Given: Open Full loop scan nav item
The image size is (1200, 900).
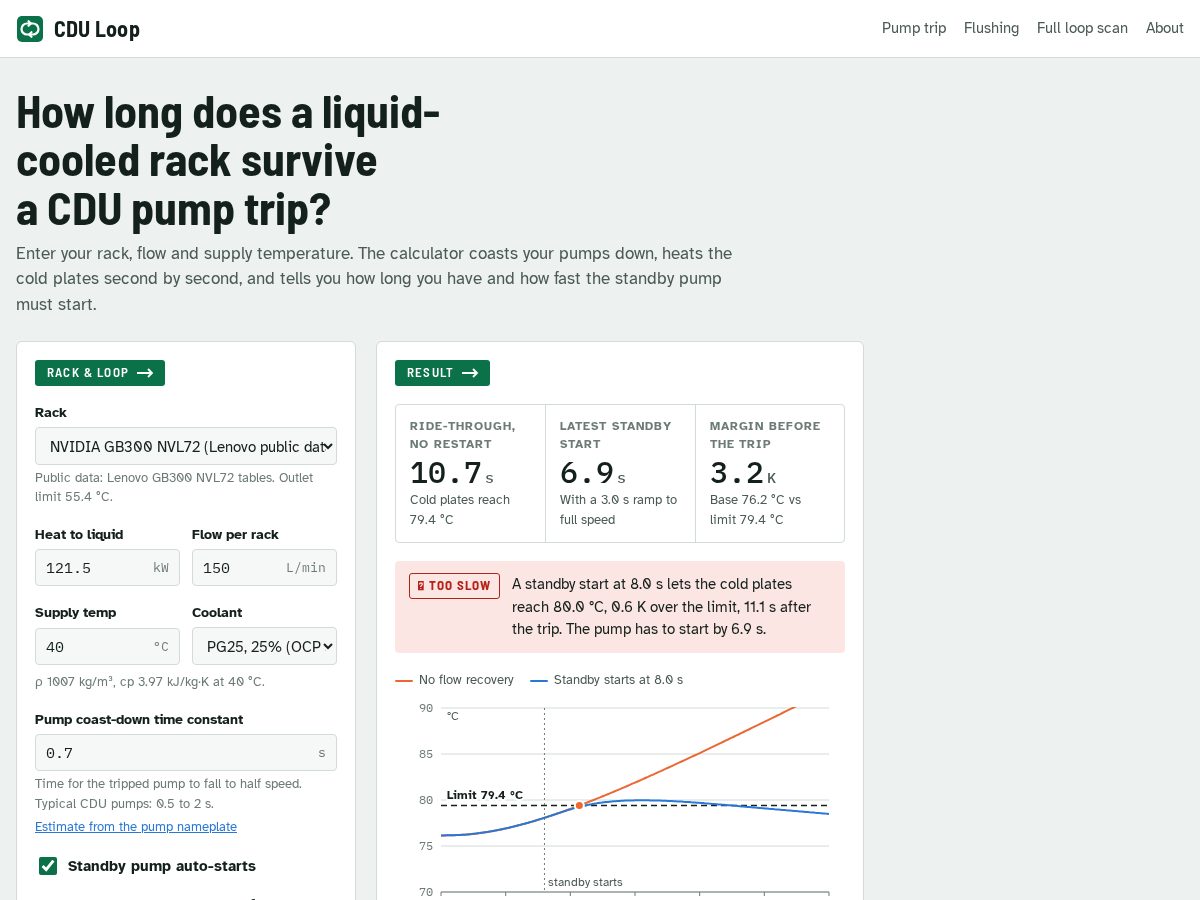Looking at the screenshot, I should pyautogui.click(x=1082, y=28).
